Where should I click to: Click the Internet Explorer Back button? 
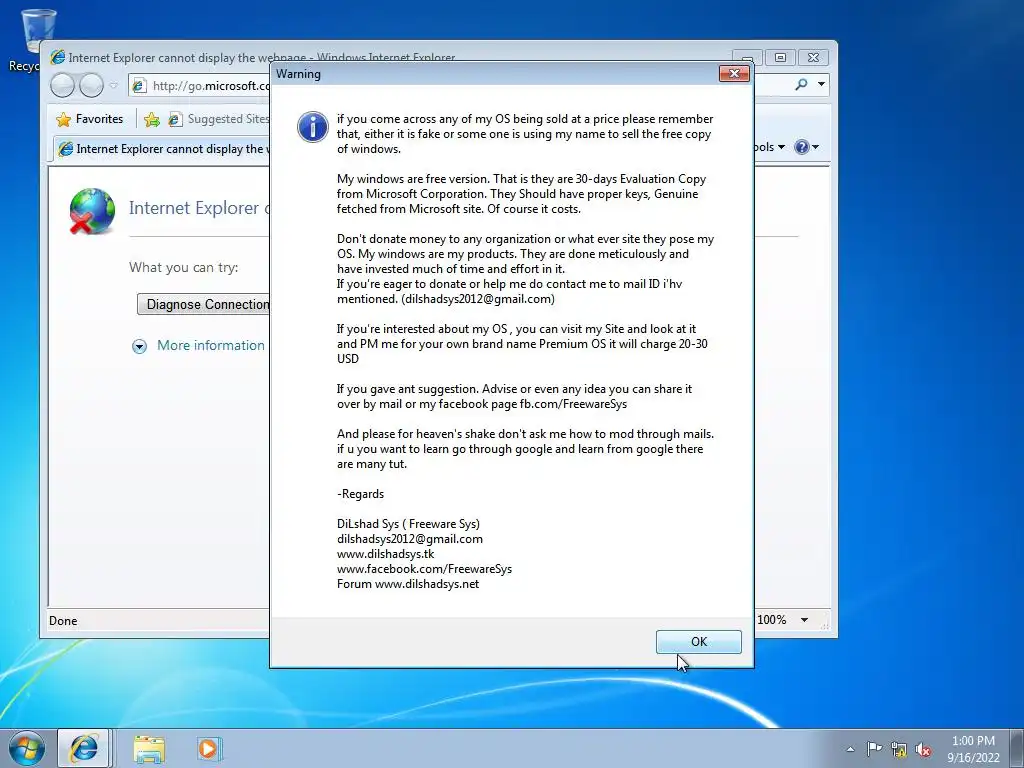63,85
